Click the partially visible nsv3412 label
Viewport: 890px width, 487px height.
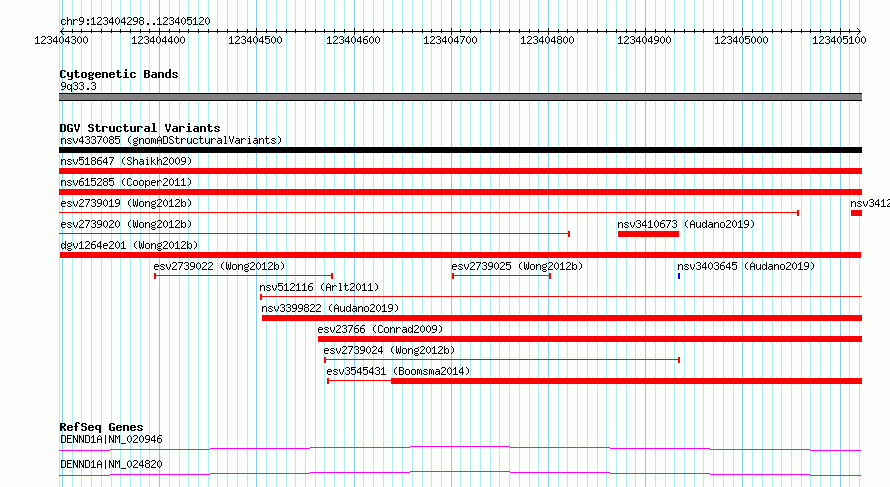870,203
